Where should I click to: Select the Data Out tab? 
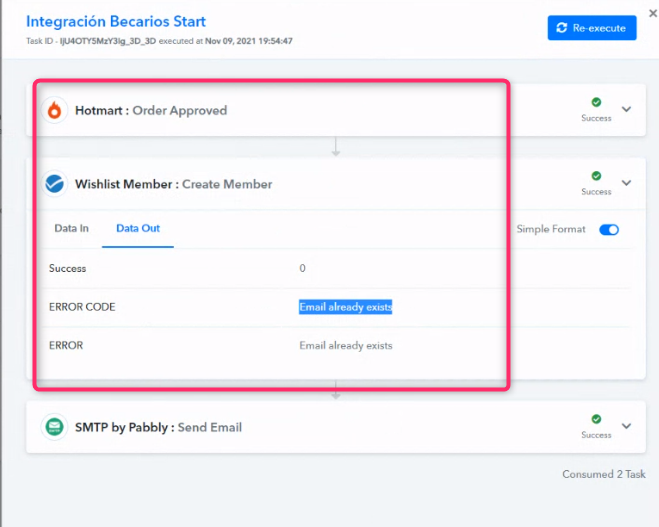[x=138, y=228]
